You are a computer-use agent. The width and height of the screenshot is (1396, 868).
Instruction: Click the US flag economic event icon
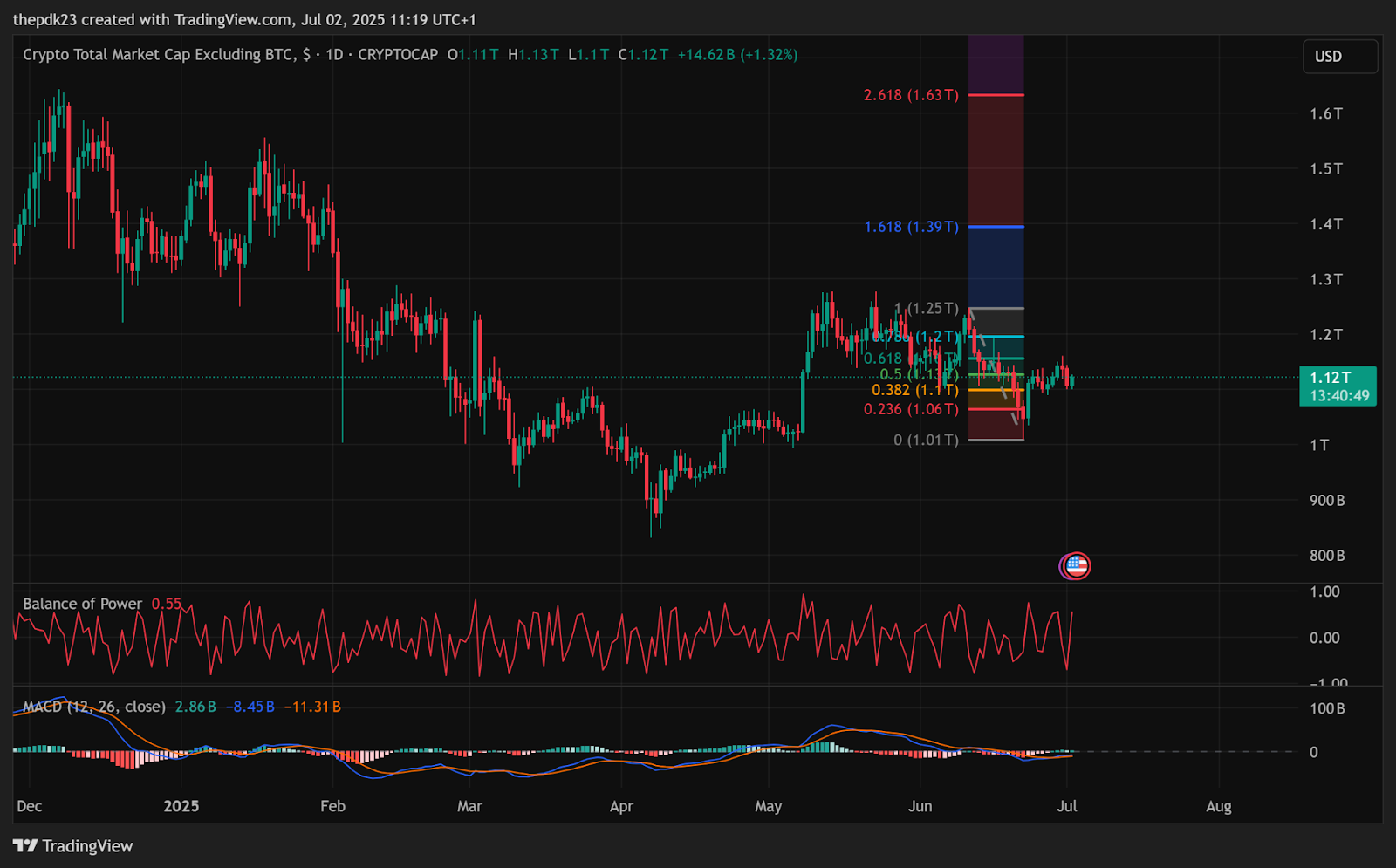(x=1075, y=566)
